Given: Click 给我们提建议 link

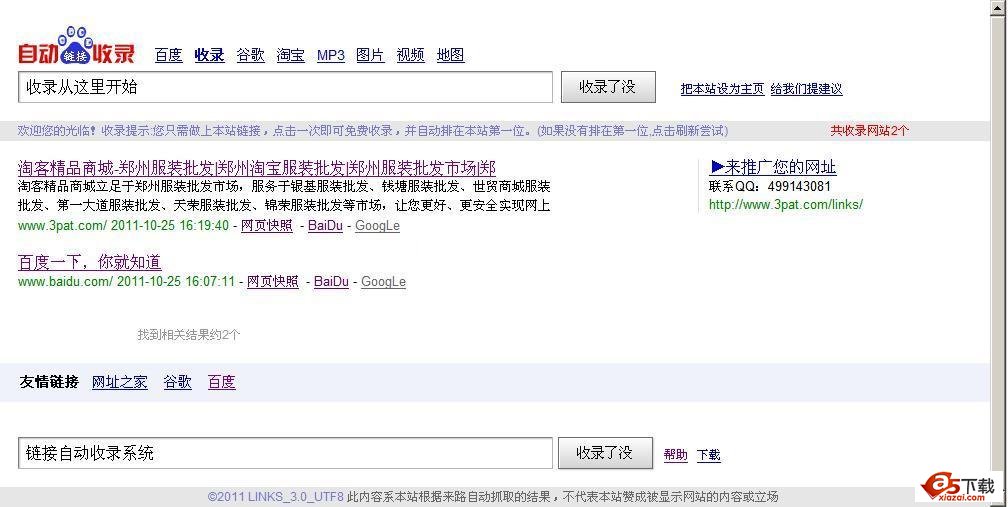Looking at the screenshot, I should (806, 89).
